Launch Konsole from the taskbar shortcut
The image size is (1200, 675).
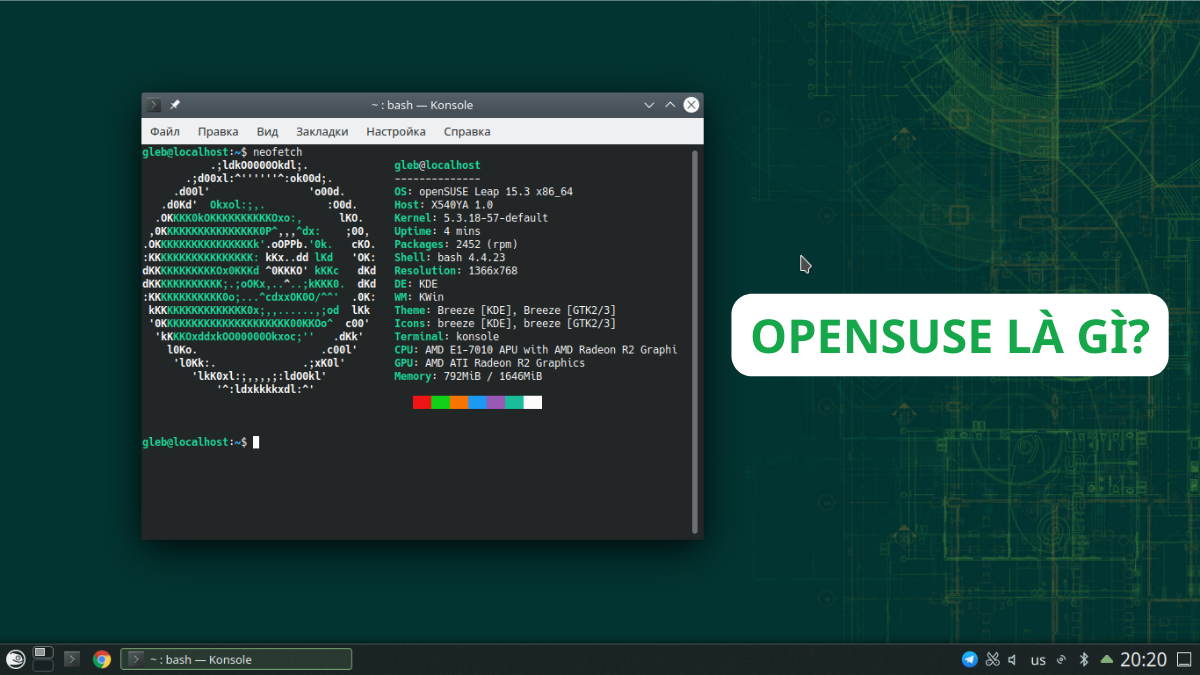(x=72, y=659)
